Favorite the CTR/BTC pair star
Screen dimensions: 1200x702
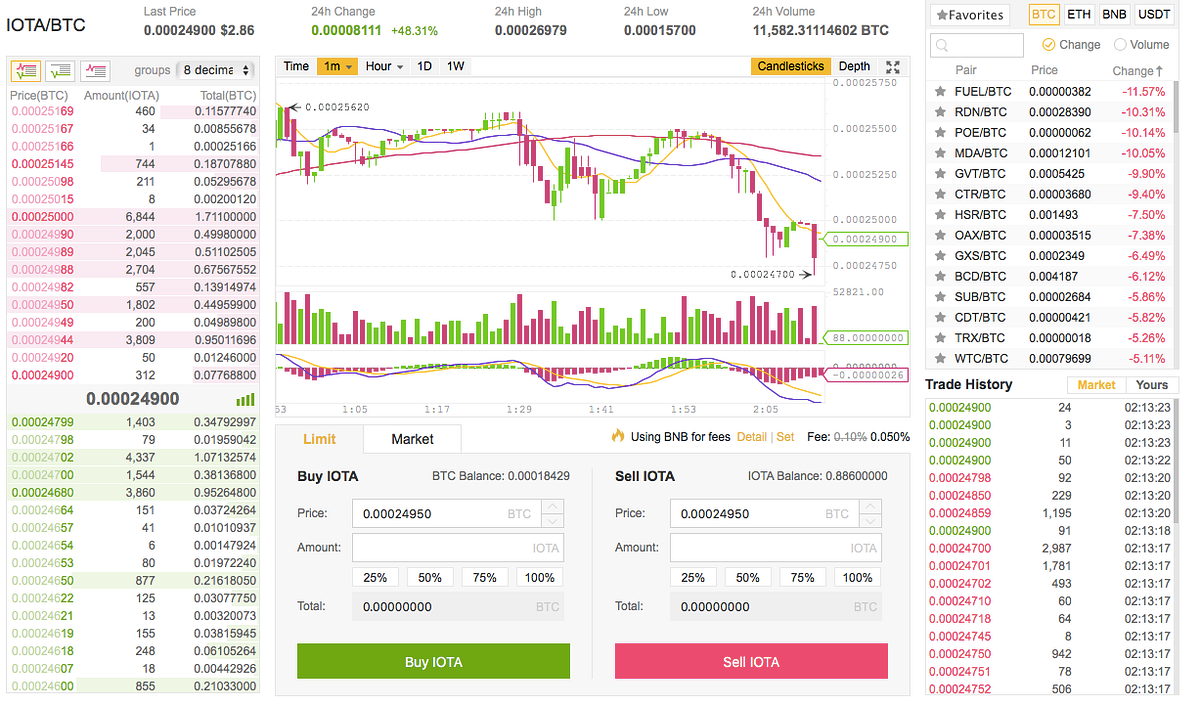[940, 194]
